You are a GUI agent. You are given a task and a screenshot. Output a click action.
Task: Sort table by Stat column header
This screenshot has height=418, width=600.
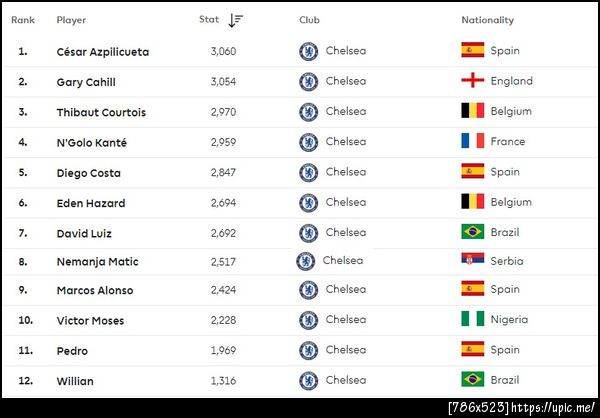click(x=209, y=20)
